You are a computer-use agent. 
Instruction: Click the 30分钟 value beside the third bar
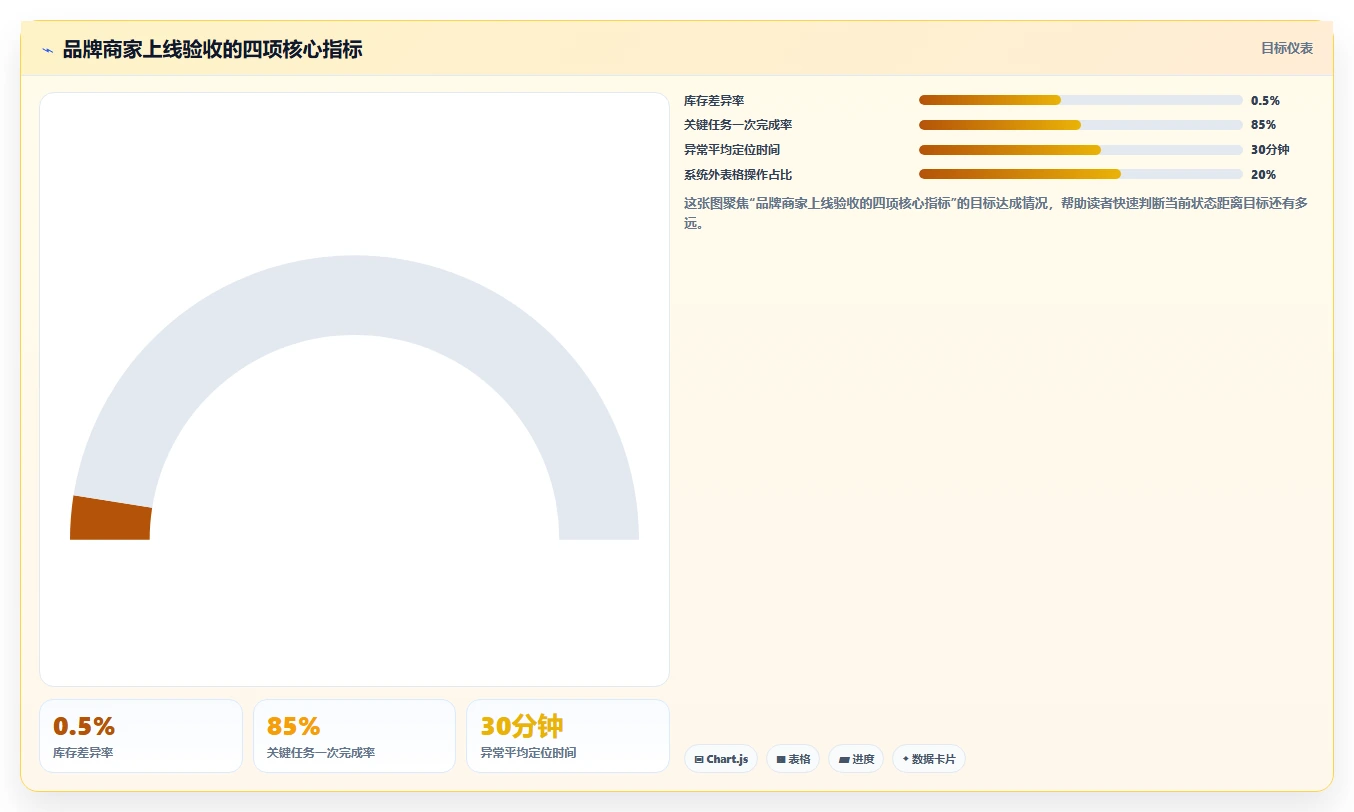1270,150
